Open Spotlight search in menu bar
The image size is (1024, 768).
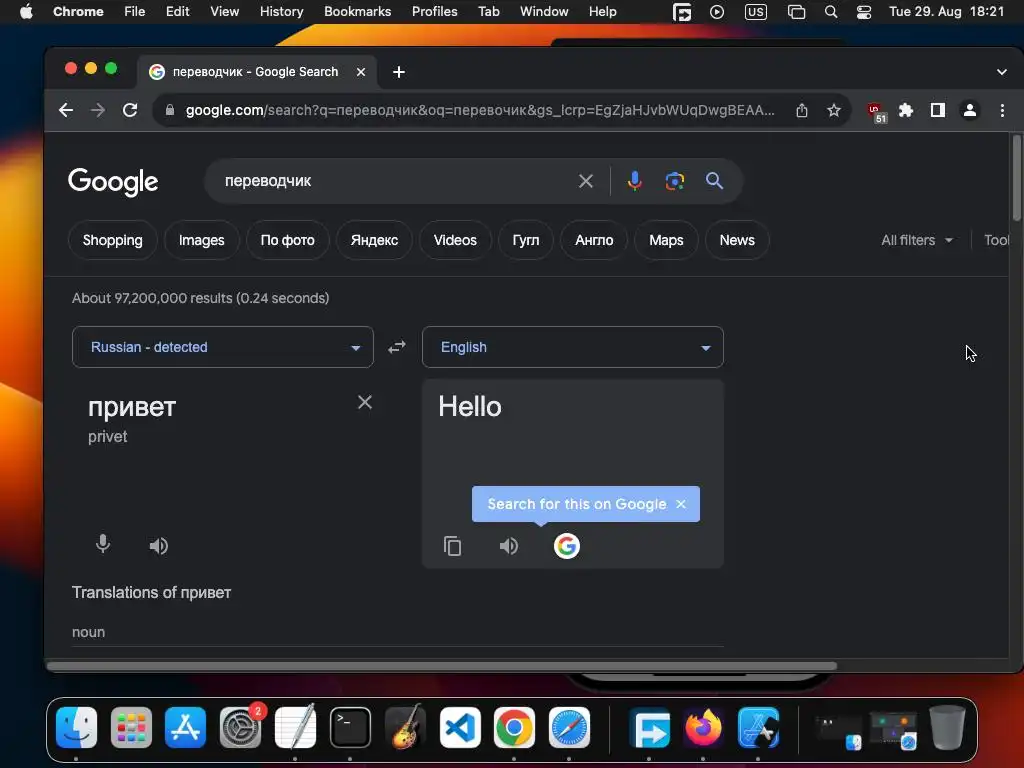click(x=831, y=12)
